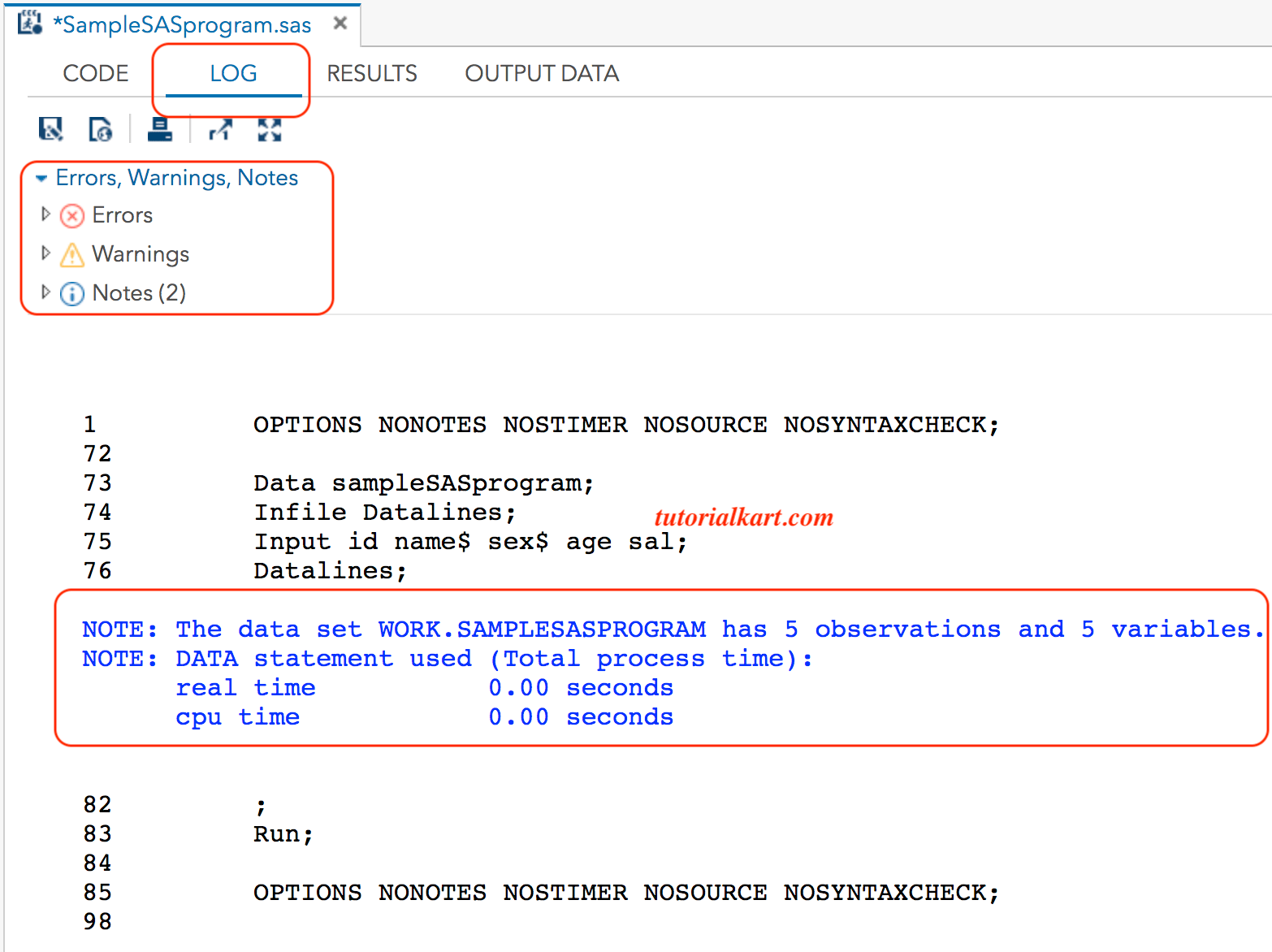Switch to the RESULTS tab
The height and width of the screenshot is (952, 1272).
[371, 73]
